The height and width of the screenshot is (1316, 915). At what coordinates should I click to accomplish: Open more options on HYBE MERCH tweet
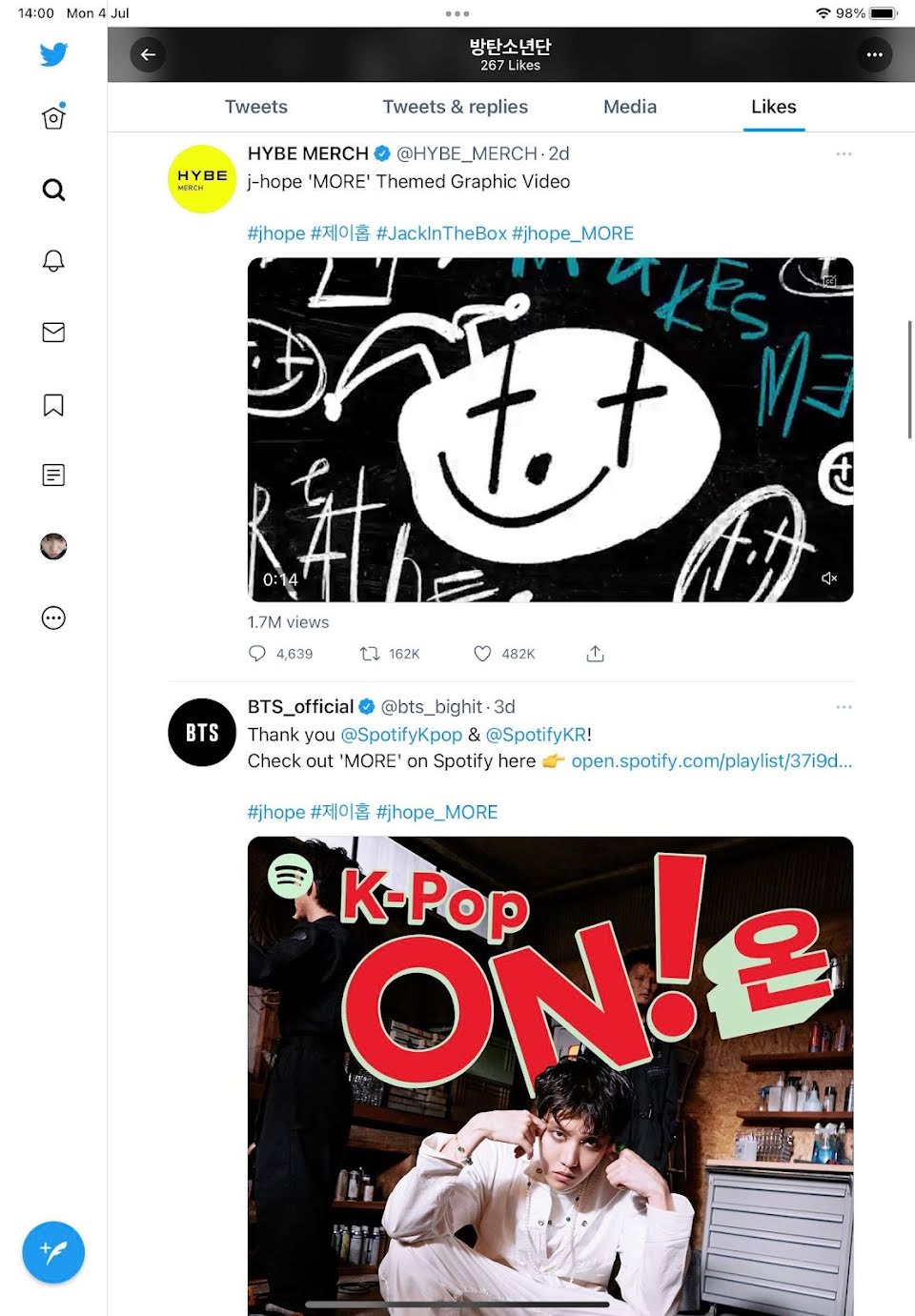pos(844,153)
